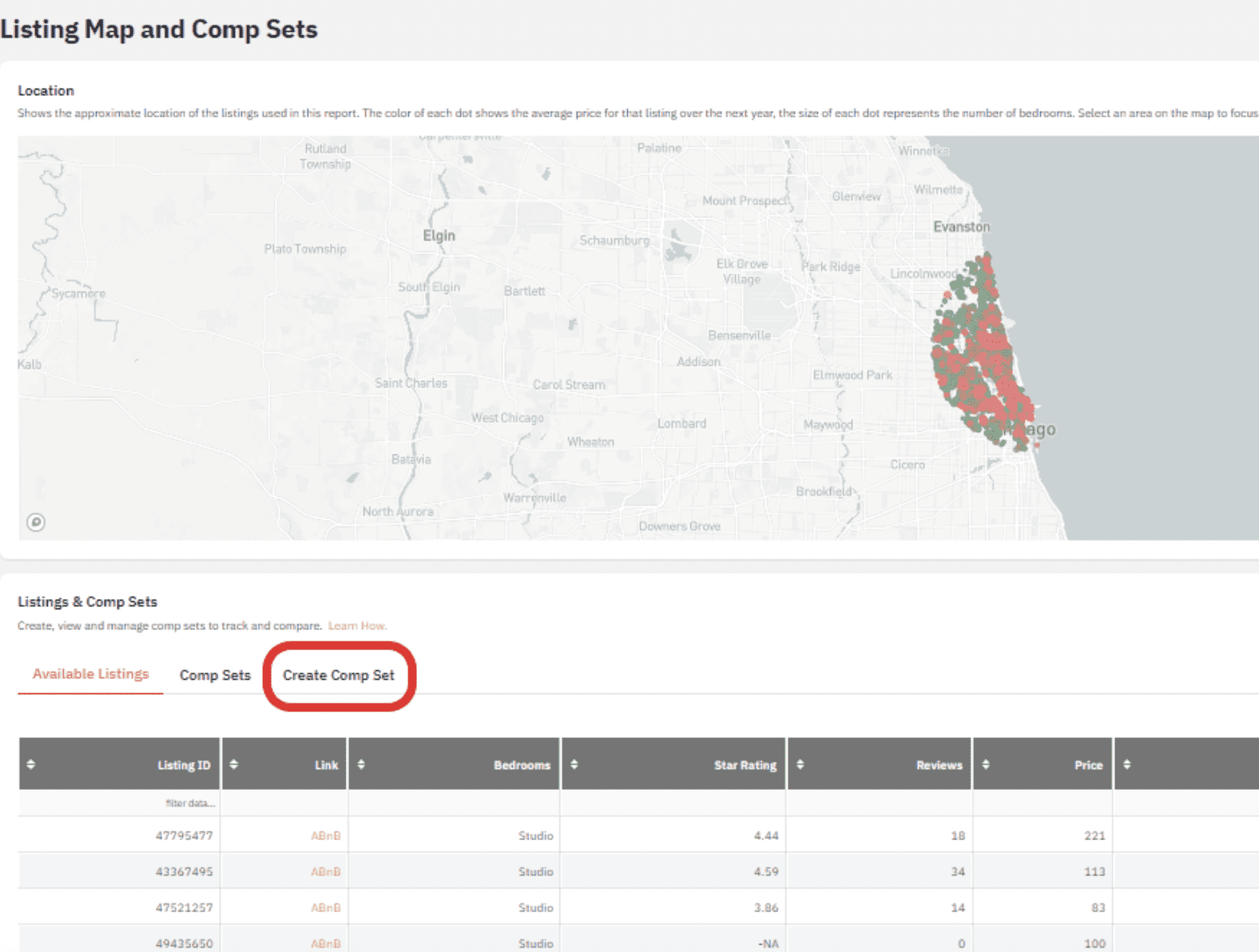The width and height of the screenshot is (1259, 952).
Task: Click star rating value 4.44
Action: click(765, 835)
